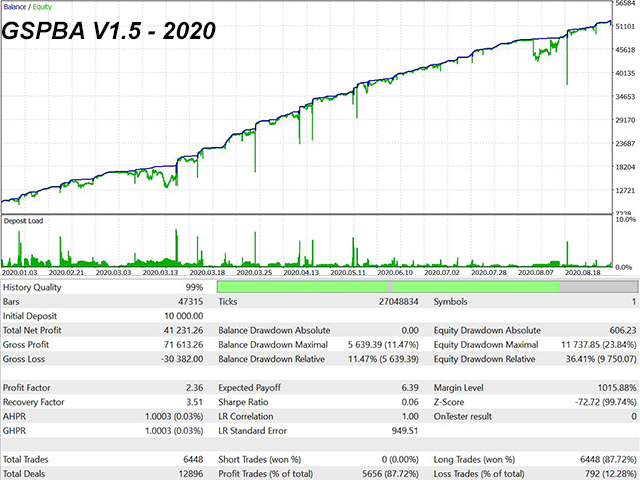Select the Z-Score value -72.72 (99.74%)
640x480 pixels.
coord(606,402)
